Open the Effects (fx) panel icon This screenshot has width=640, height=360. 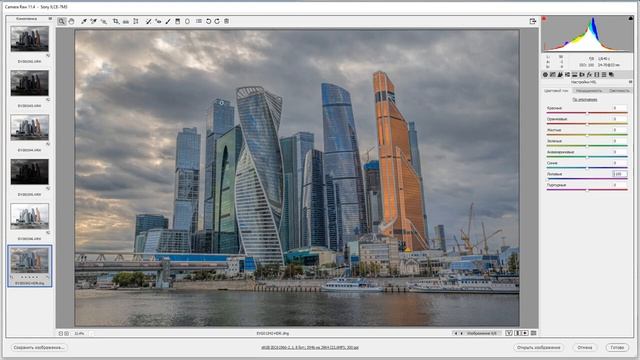[589, 75]
